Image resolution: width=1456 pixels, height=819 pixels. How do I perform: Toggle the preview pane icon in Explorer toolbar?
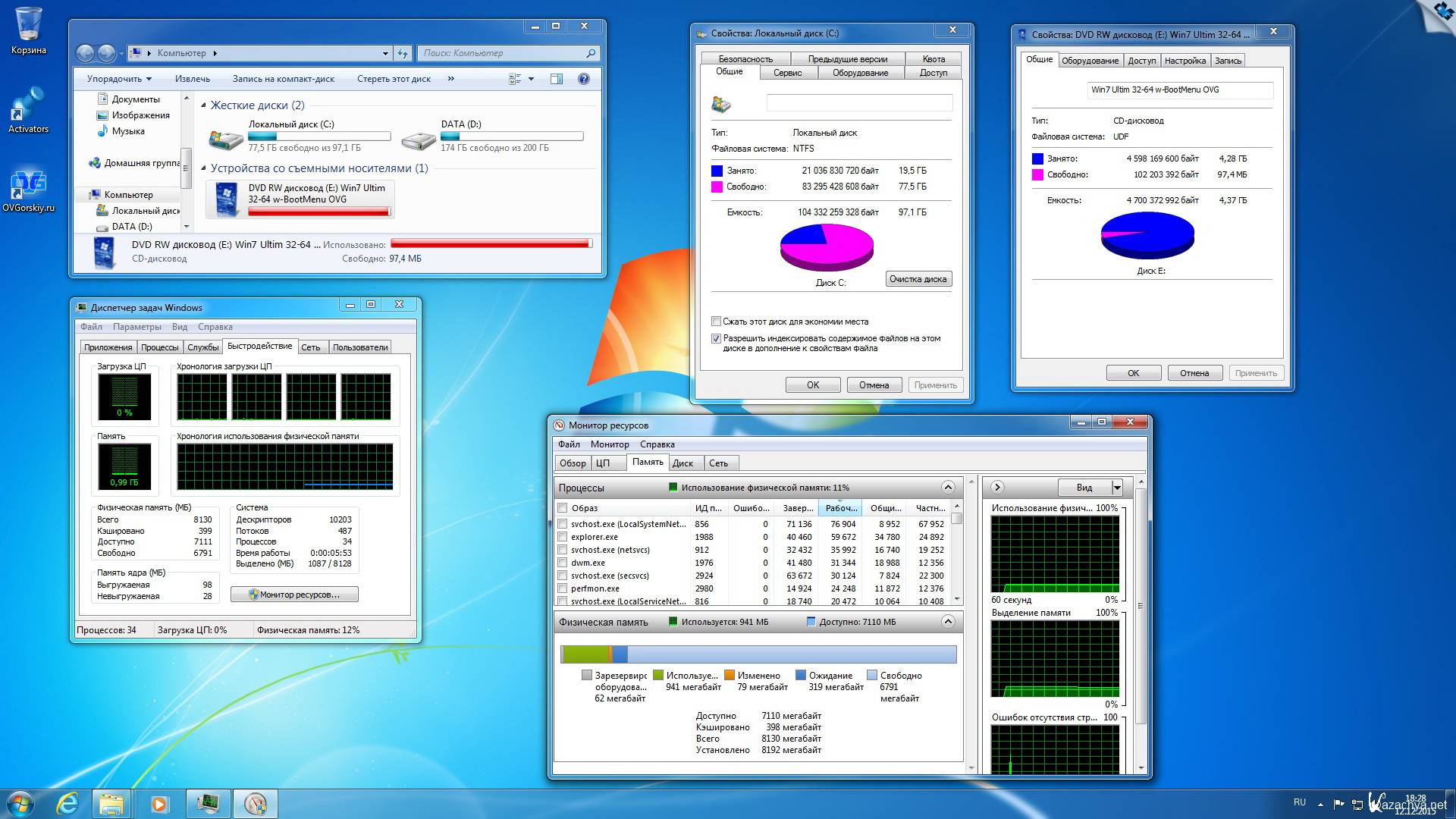click(556, 79)
